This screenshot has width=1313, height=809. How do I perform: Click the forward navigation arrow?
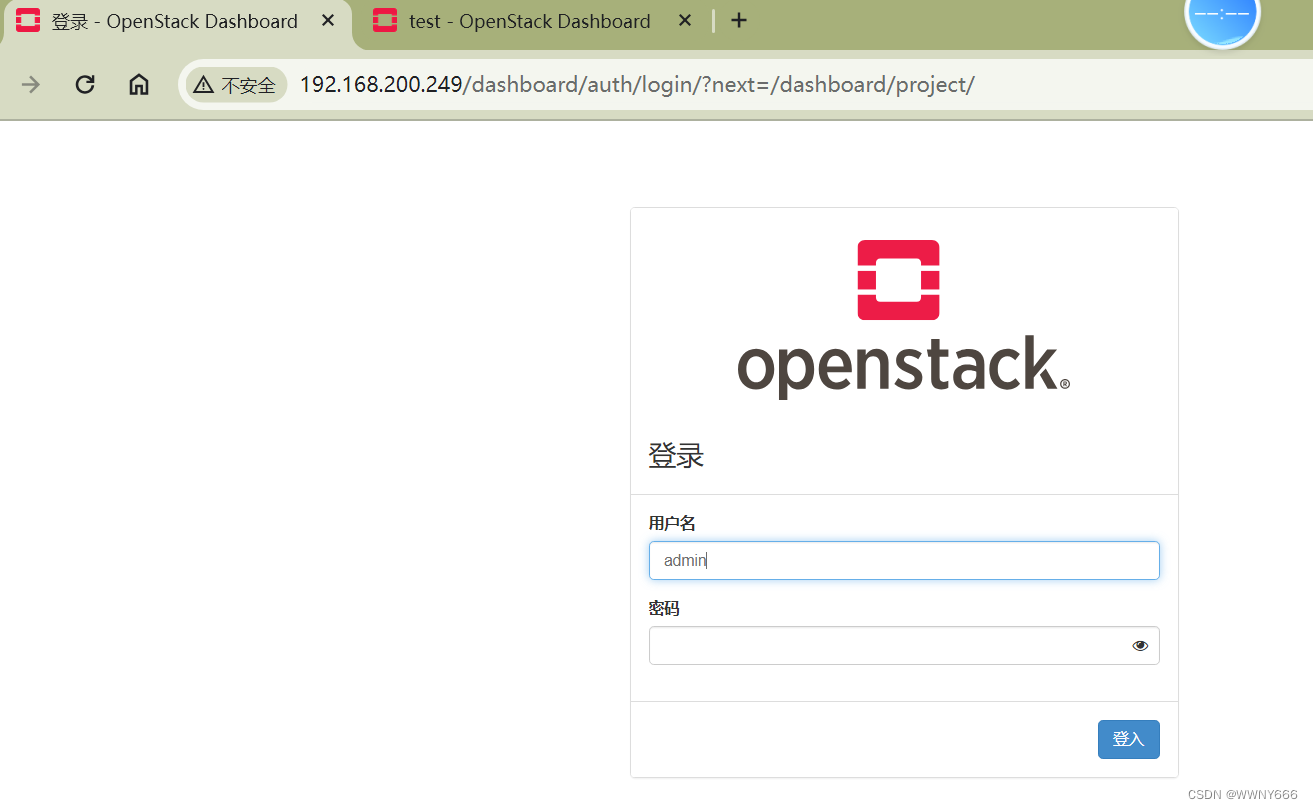coord(30,84)
